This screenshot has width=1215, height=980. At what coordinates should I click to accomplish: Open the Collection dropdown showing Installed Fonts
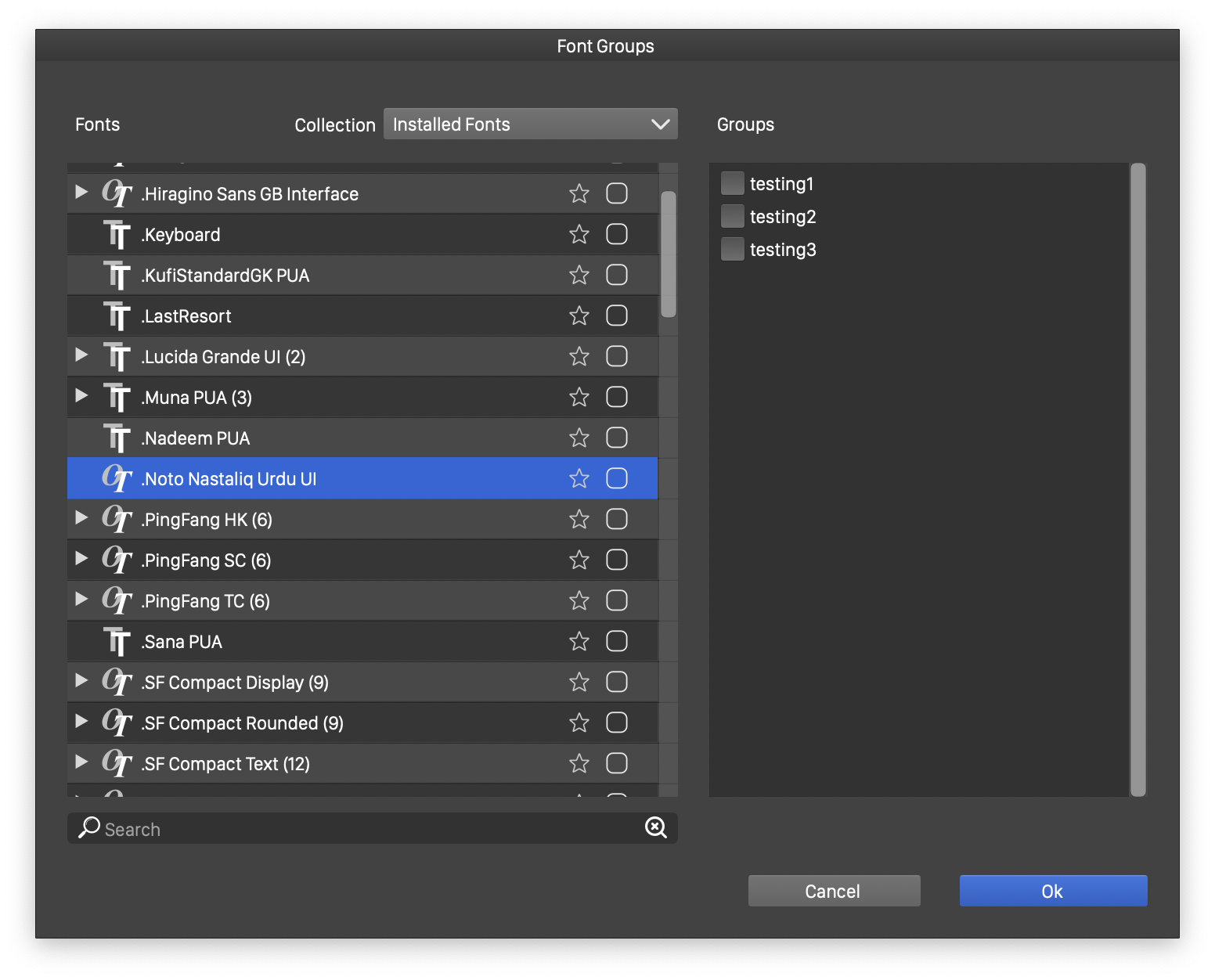530,124
